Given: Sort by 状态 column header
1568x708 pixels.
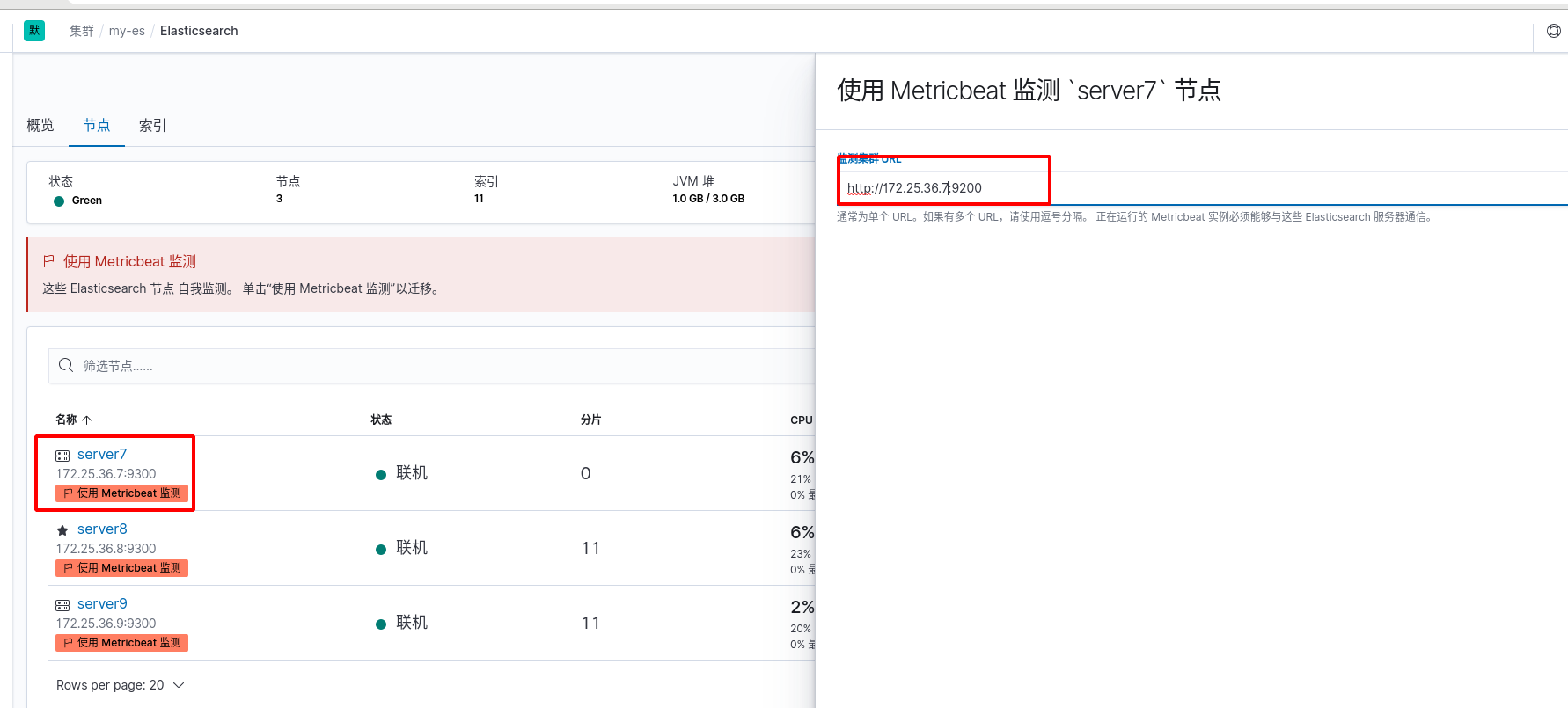Looking at the screenshot, I should pos(381,420).
